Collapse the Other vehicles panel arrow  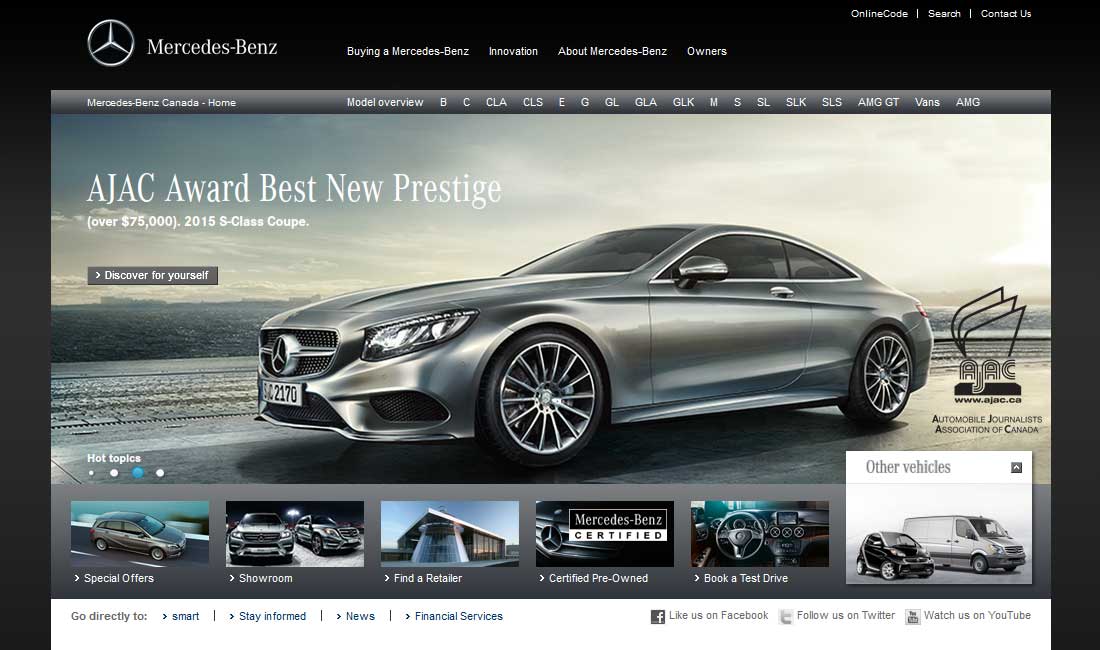[1017, 468]
